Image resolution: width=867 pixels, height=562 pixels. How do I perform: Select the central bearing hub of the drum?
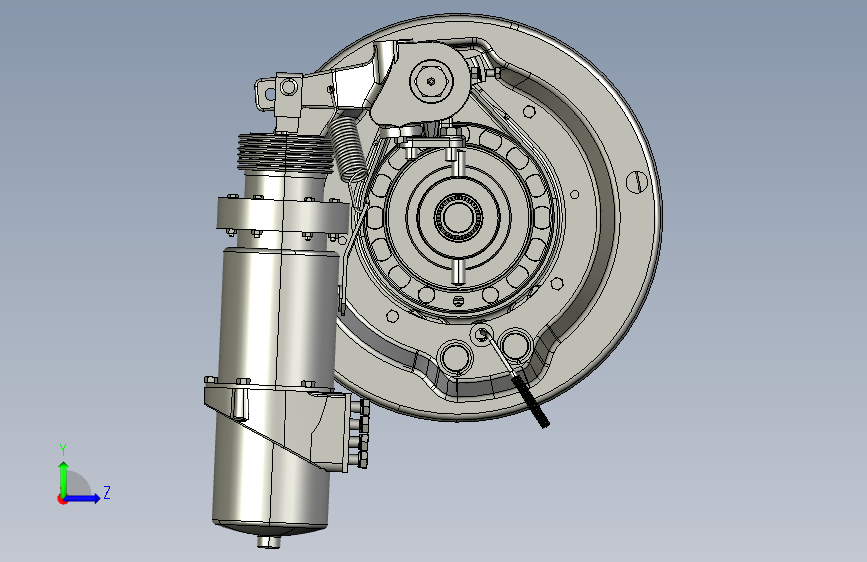(458, 217)
